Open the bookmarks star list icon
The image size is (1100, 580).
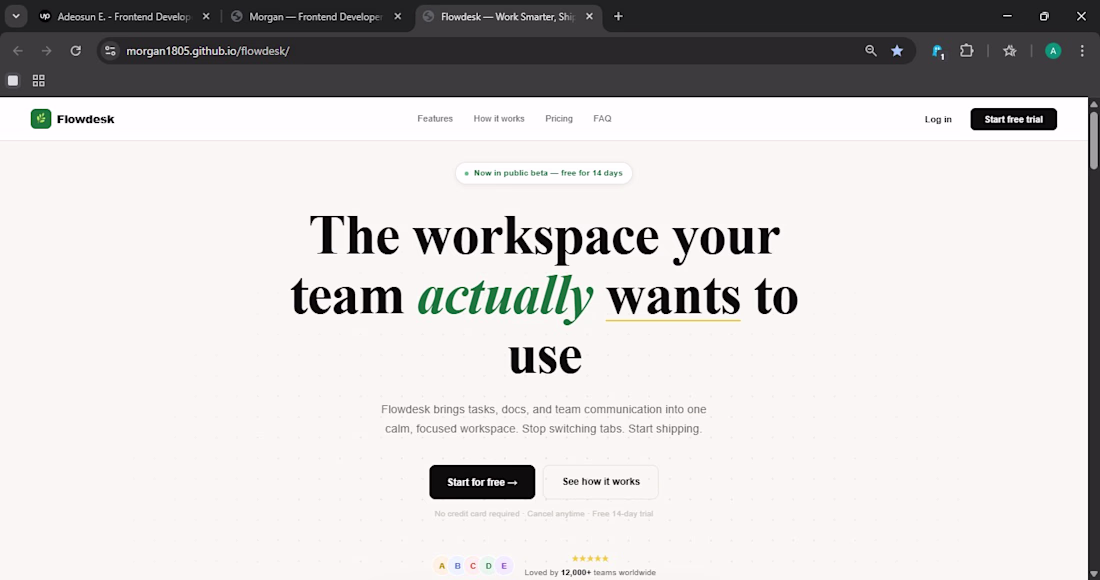(x=1010, y=50)
